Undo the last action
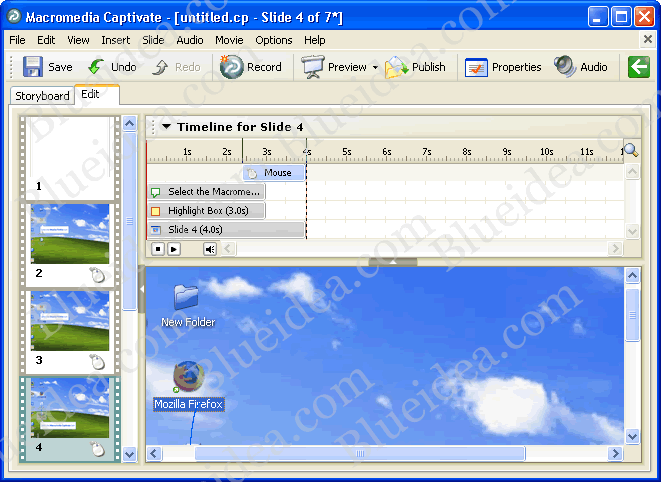 pos(112,67)
